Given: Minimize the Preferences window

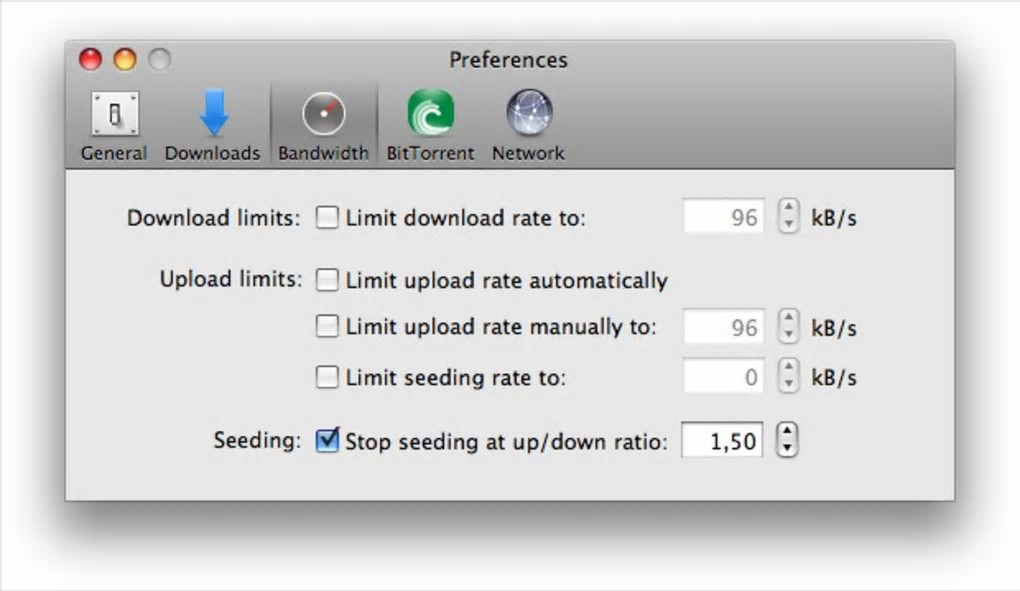Looking at the screenshot, I should (x=125, y=60).
